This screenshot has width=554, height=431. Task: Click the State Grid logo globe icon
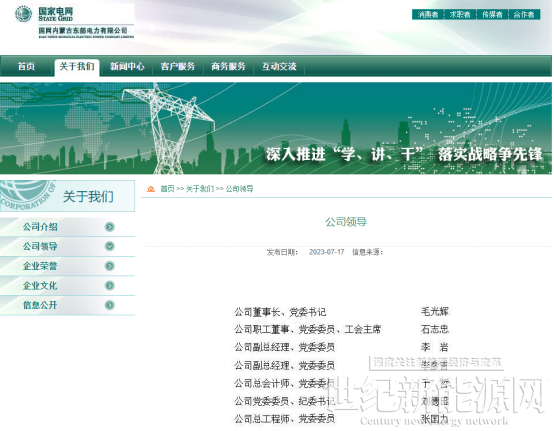pyautogui.click(x=23, y=14)
